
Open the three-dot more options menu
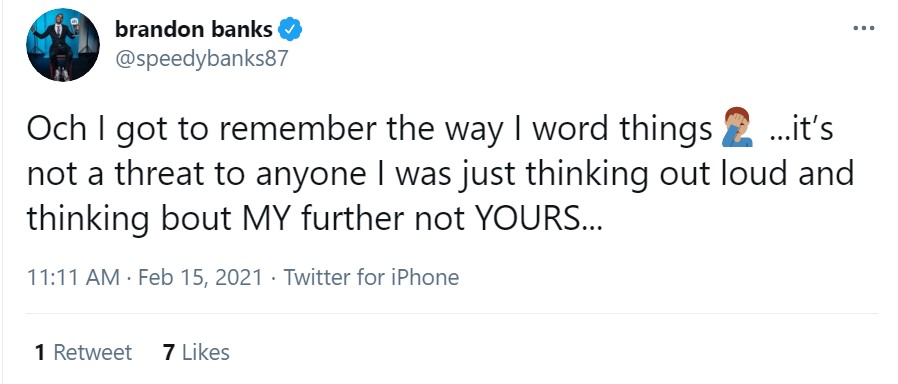(864, 27)
